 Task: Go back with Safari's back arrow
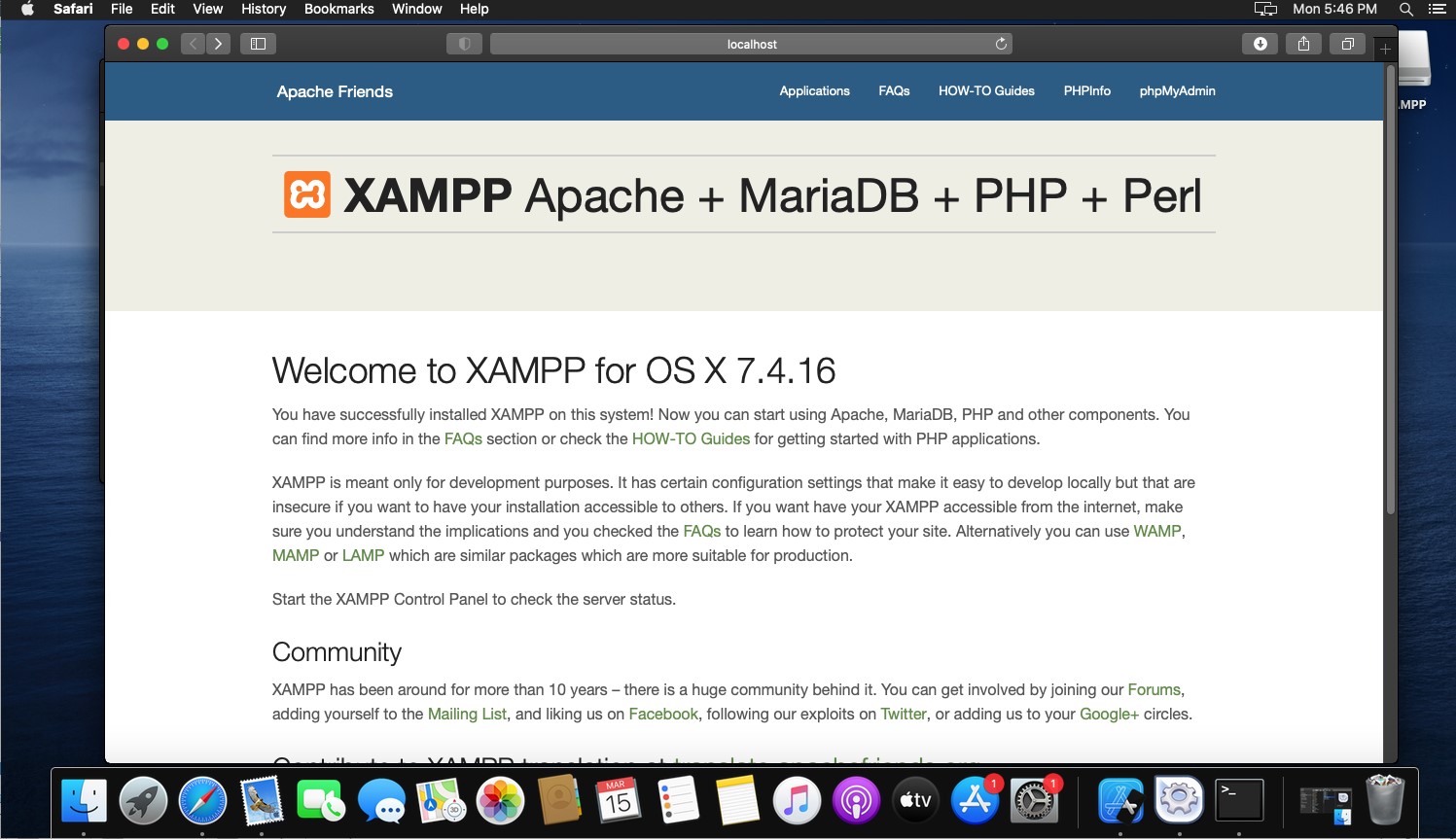point(193,44)
